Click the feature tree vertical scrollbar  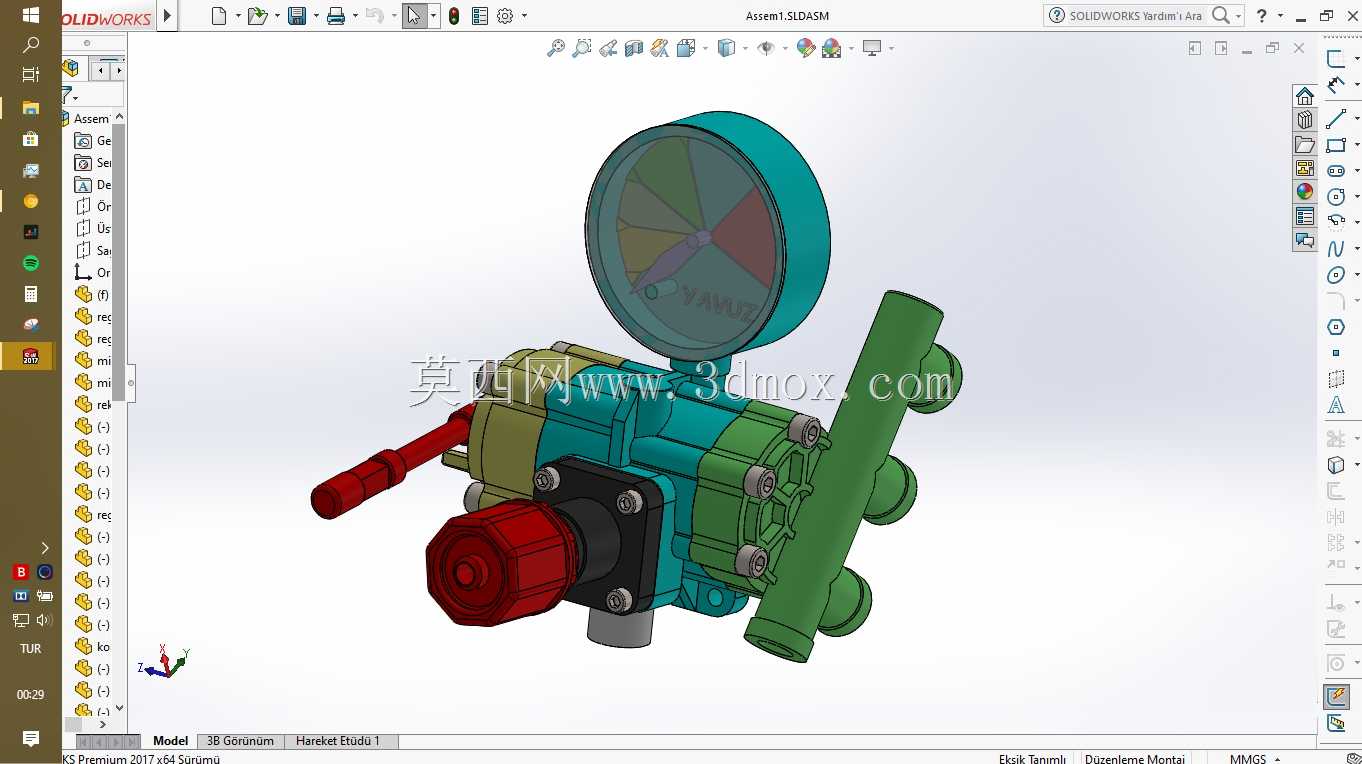pos(119,413)
